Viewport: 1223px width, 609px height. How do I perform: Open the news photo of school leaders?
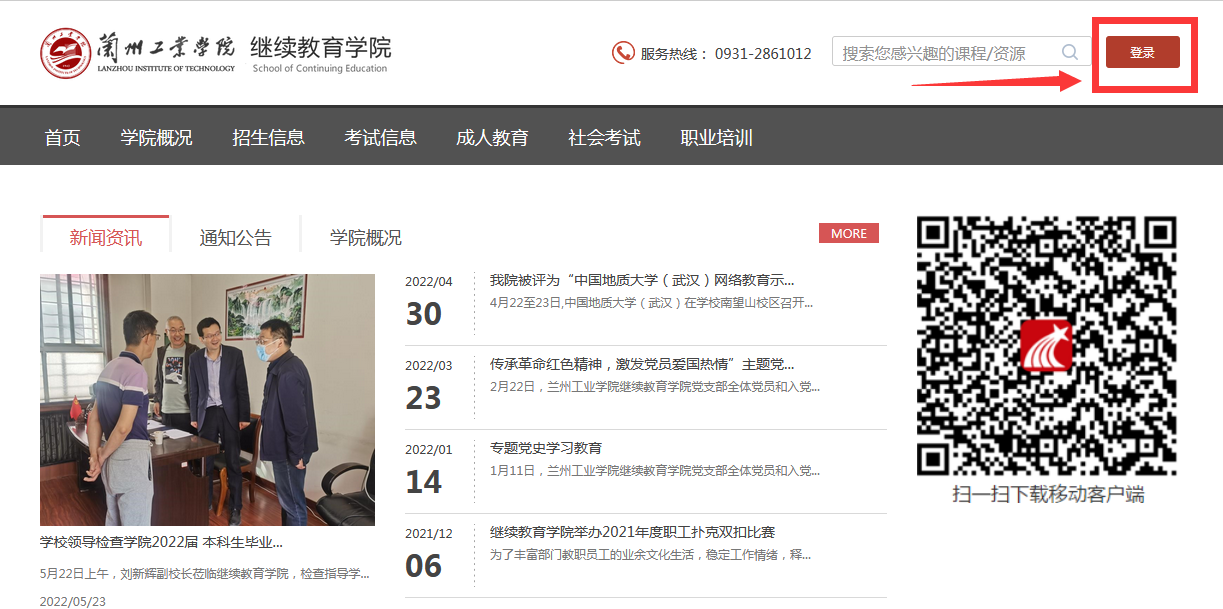(x=207, y=400)
